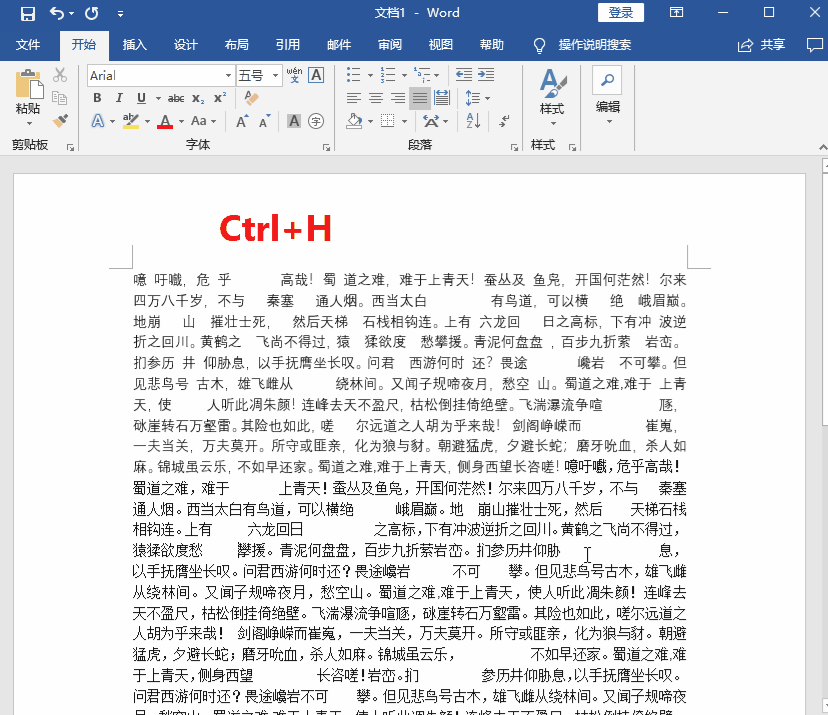This screenshot has height=715, width=828.
Task: Apply subscript formatting
Action: pyautogui.click(x=197, y=99)
